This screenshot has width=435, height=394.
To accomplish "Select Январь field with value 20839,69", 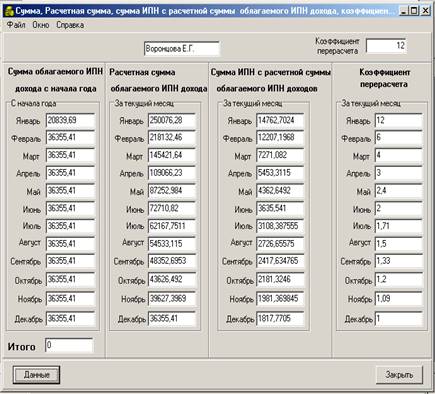I will pyautogui.click(x=70, y=120).
